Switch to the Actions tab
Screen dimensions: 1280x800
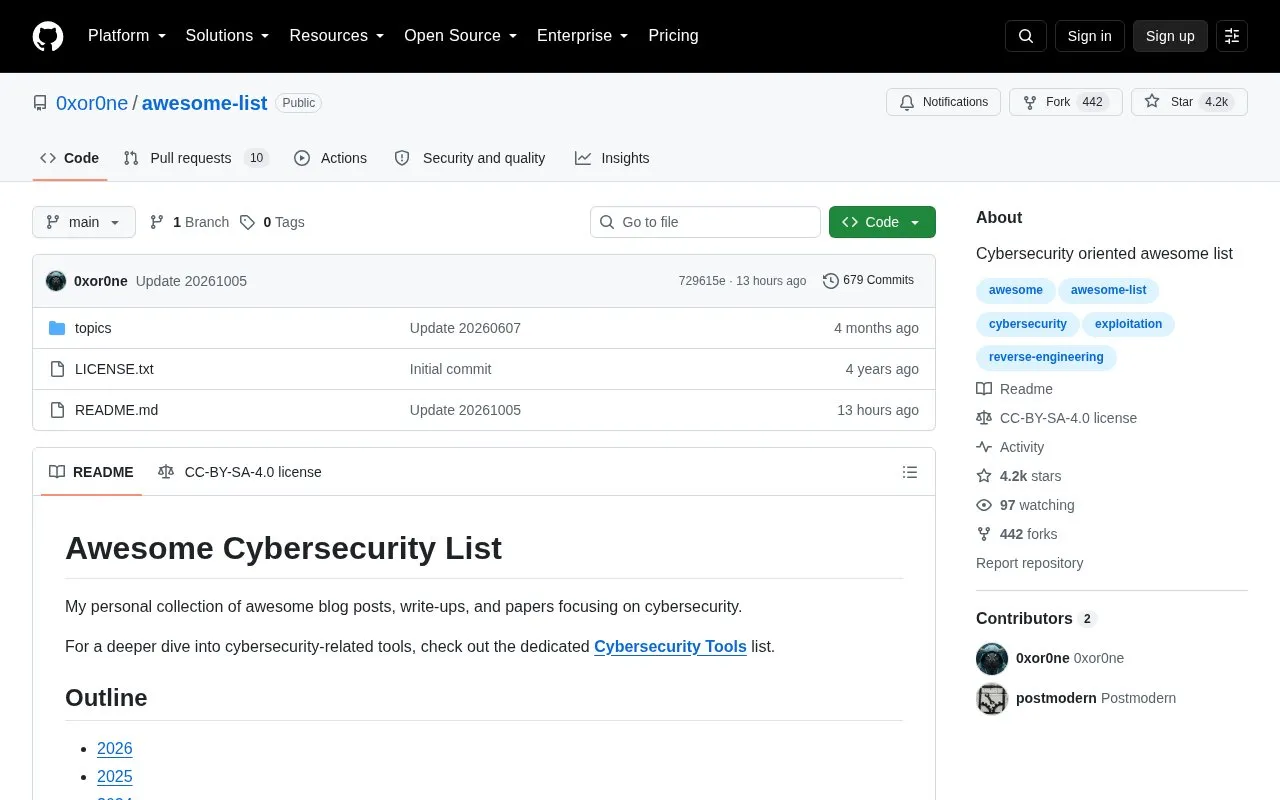331,158
